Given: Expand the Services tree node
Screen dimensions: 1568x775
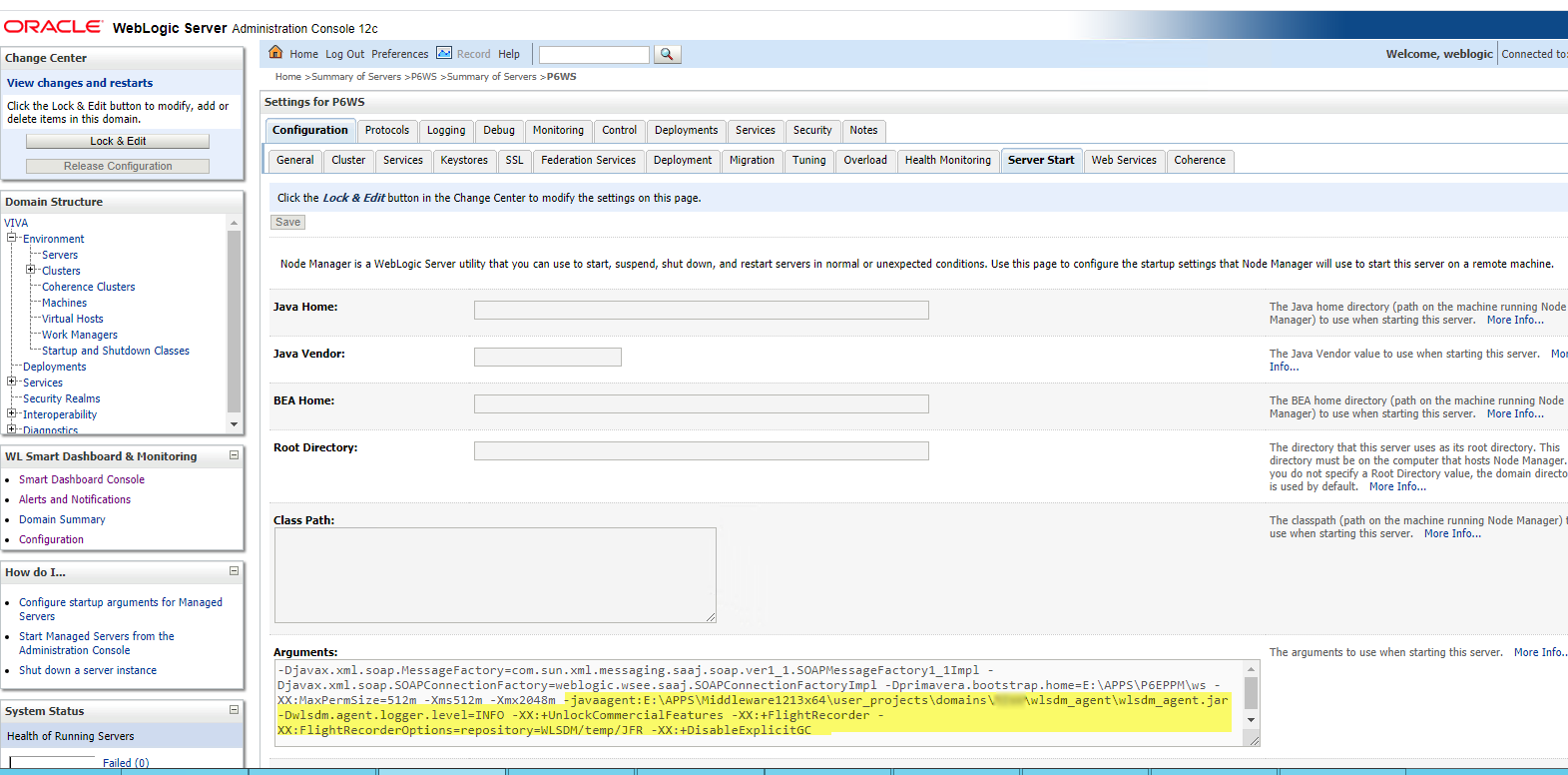Looking at the screenshot, I should [x=12, y=382].
